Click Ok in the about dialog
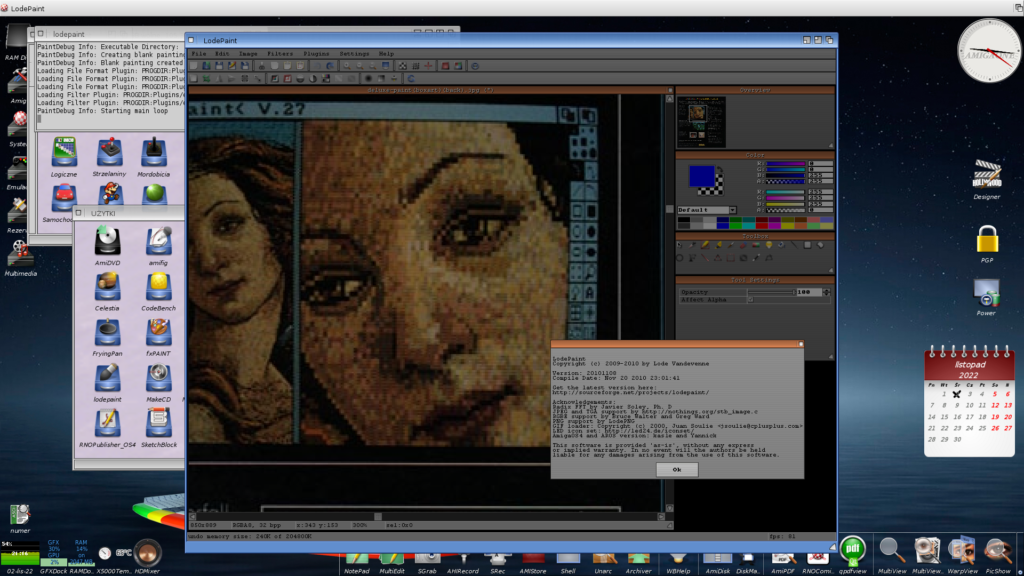This screenshot has height=576, width=1024. (677, 470)
